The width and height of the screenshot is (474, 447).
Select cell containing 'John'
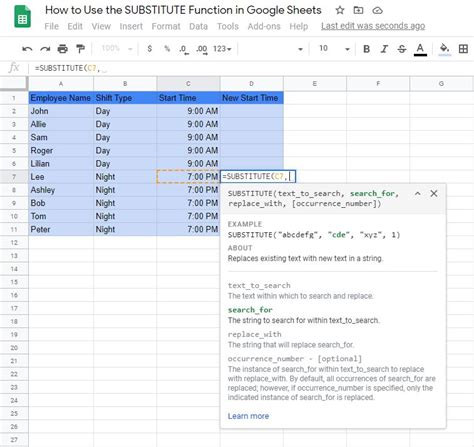pos(61,111)
